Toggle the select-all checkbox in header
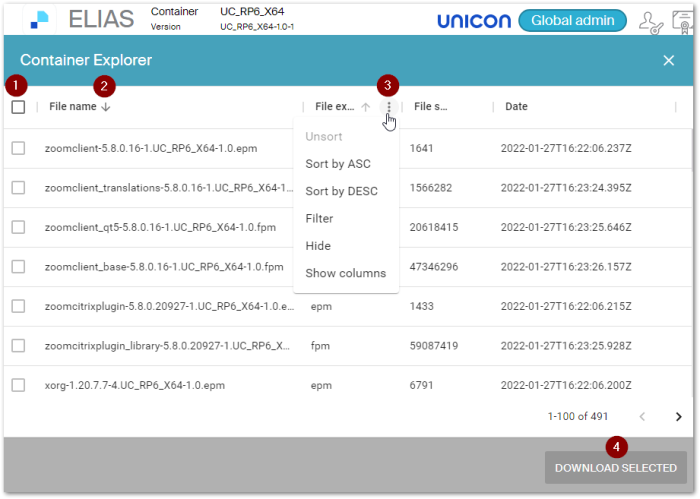 pyautogui.click(x=18, y=107)
